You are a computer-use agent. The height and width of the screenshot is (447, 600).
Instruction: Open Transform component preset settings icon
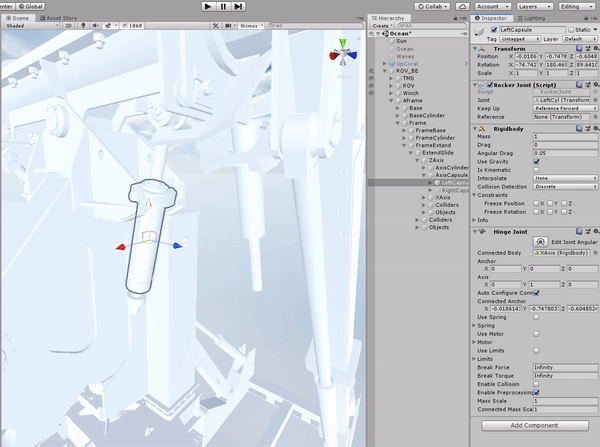click(x=587, y=49)
